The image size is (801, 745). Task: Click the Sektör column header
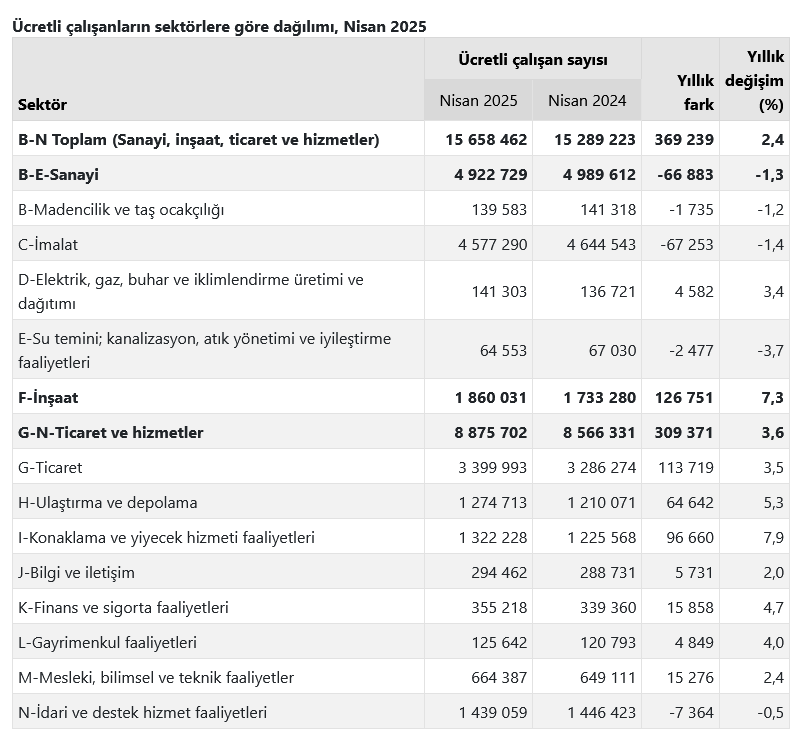[x=42, y=104]
